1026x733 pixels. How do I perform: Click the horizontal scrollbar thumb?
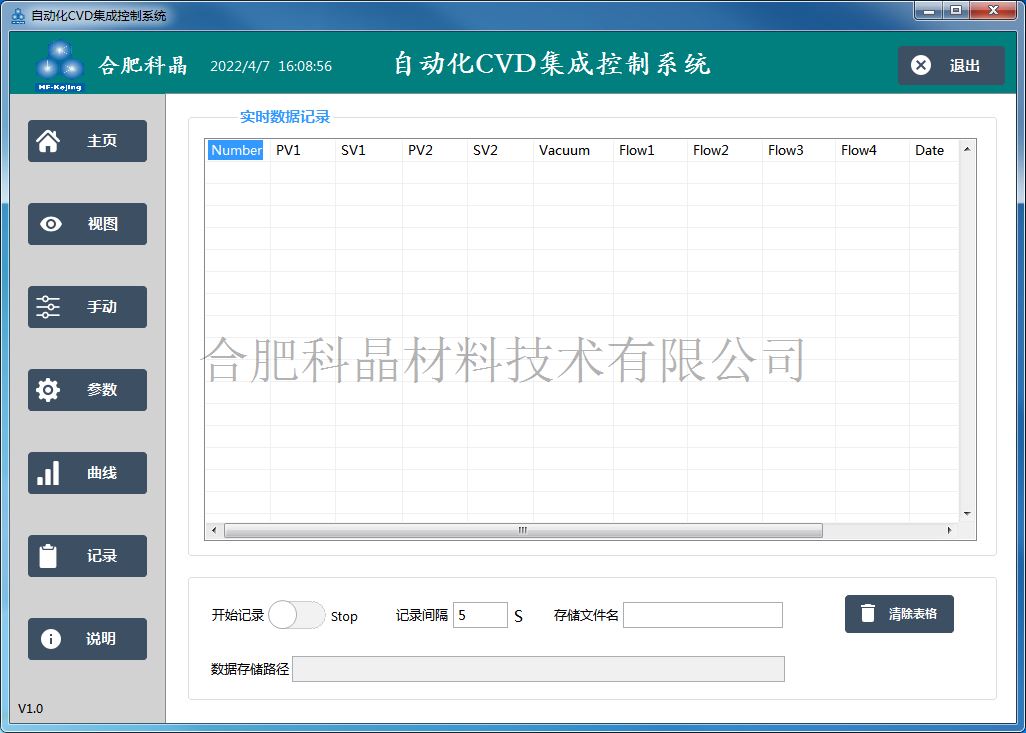522,530
